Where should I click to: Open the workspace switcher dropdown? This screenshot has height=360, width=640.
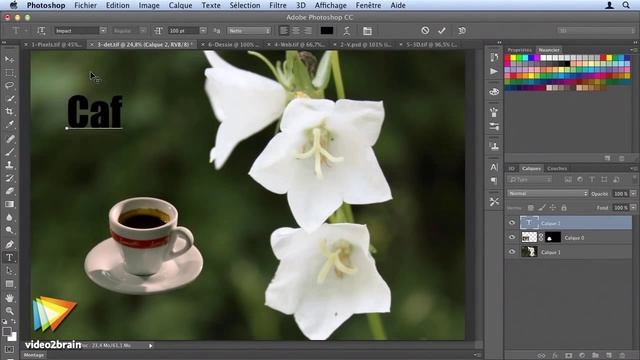point(596,31)
